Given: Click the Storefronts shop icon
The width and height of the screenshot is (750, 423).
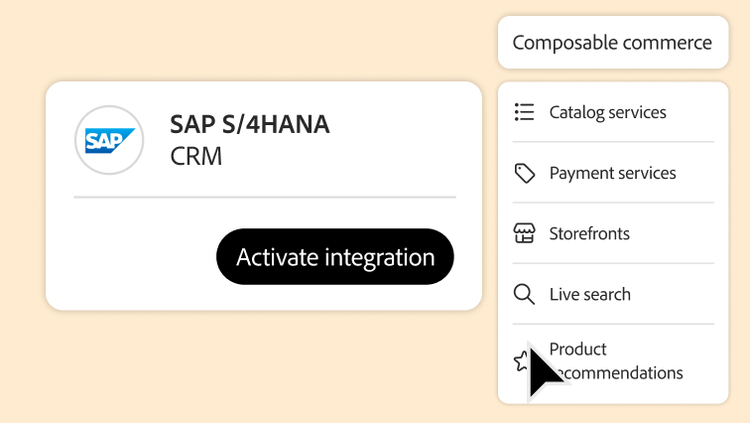Looking at the screenshot, I should (x=524, y=234).
